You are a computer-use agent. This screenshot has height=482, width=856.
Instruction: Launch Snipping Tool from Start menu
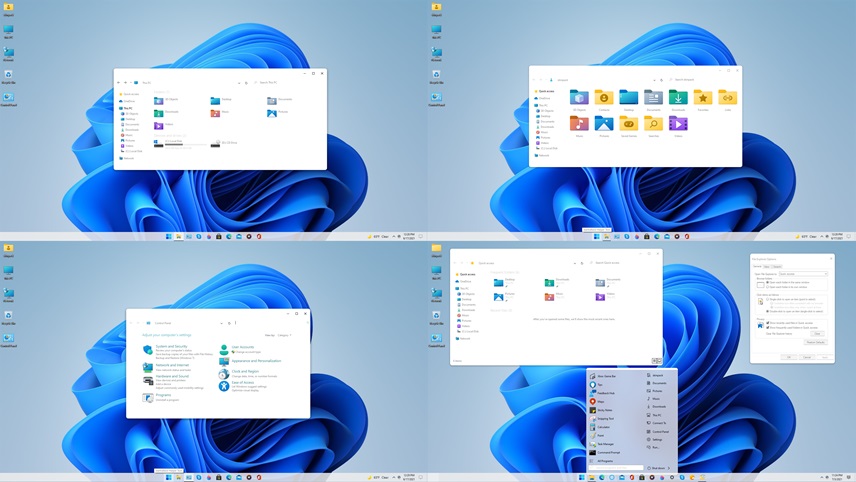tap(602, 419)
